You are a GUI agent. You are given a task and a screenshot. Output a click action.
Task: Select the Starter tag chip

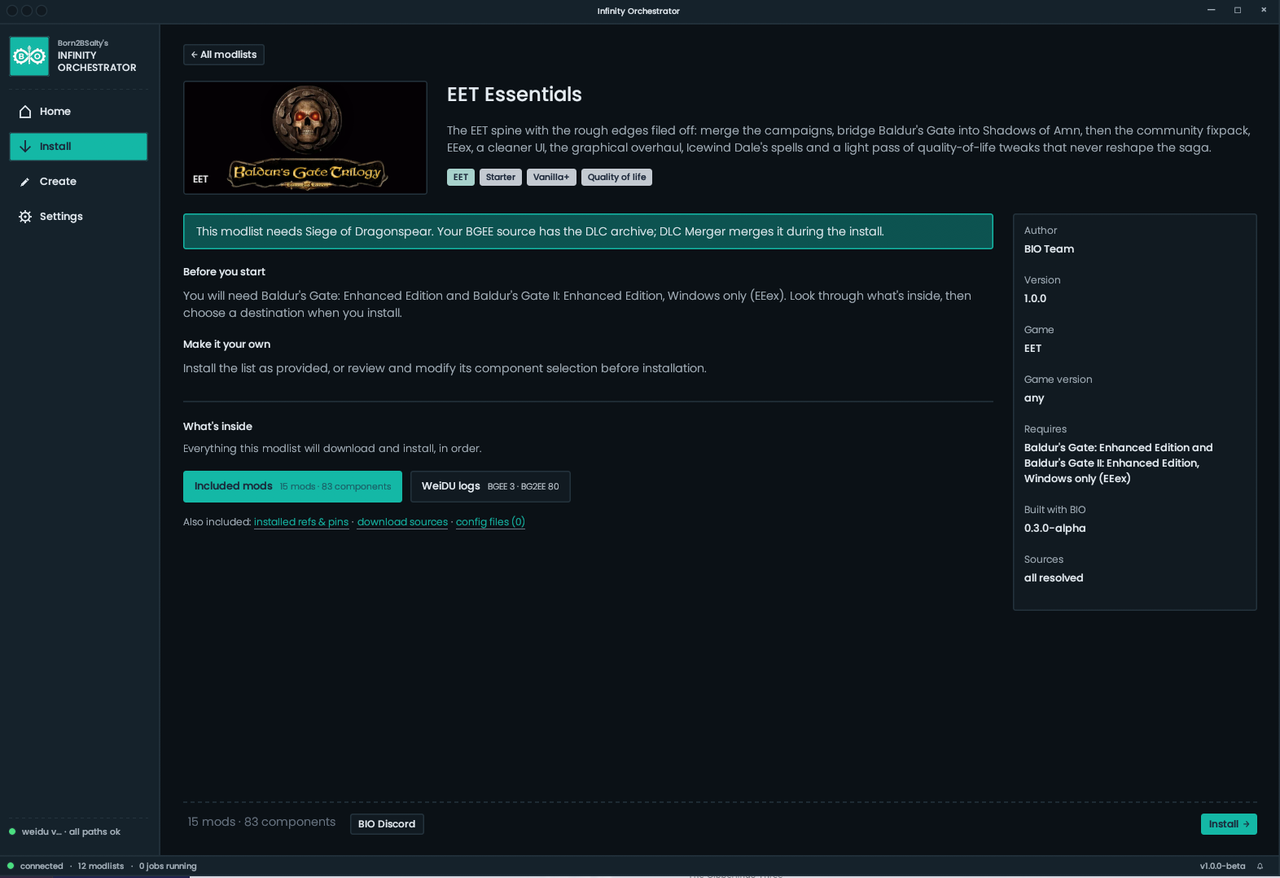click(500, 177)
